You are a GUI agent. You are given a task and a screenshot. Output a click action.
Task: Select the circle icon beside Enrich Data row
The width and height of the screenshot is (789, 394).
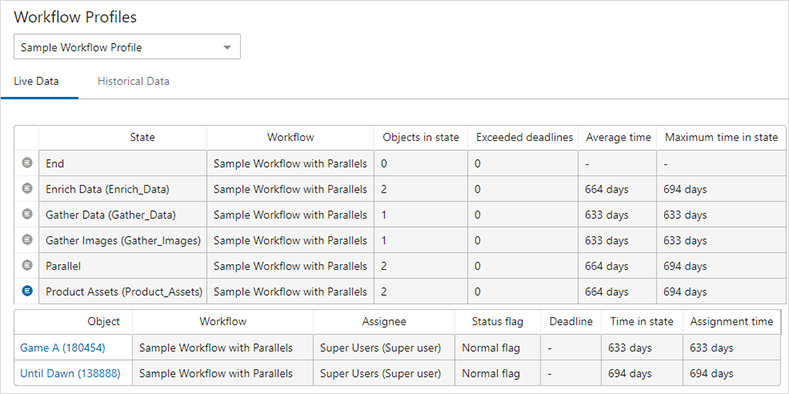pyautogui.click(x=27, y=188)
